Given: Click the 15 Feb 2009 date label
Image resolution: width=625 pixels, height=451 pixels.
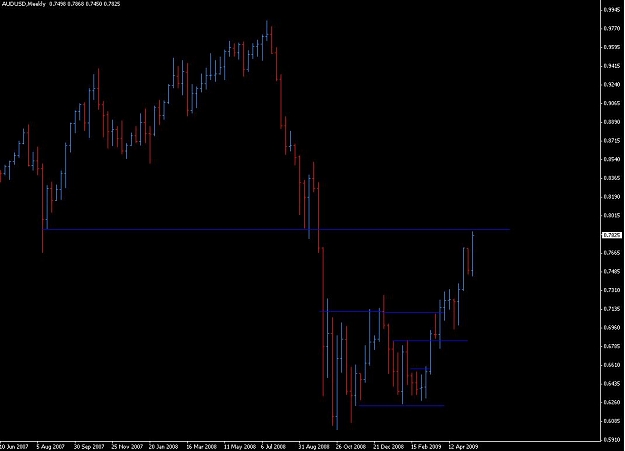Looking at the screenshot, I should 426,447.
